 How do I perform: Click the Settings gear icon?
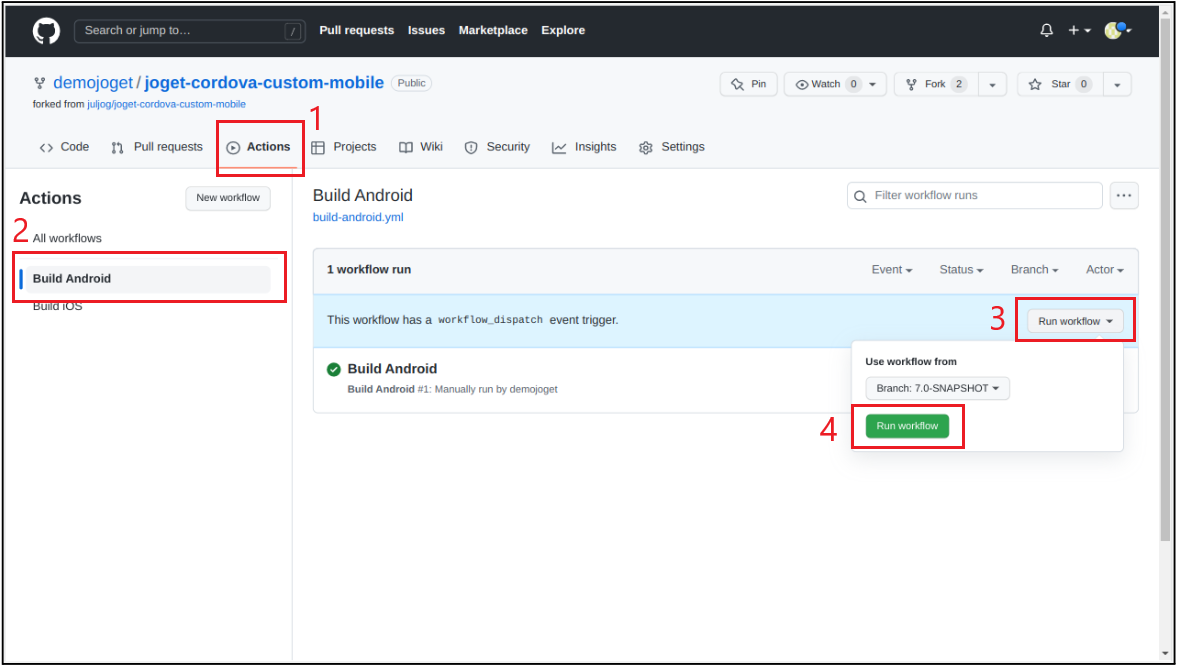645,148
